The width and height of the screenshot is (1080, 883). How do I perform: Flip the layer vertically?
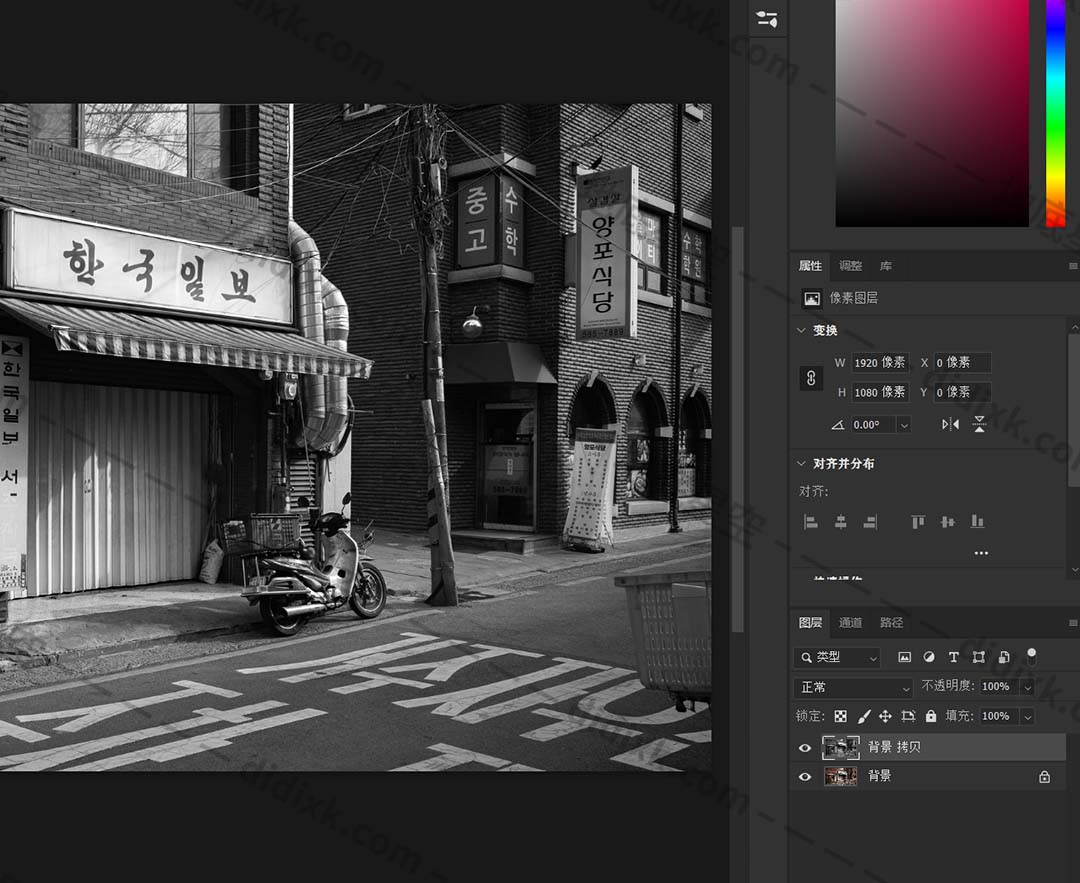[979, 424]
